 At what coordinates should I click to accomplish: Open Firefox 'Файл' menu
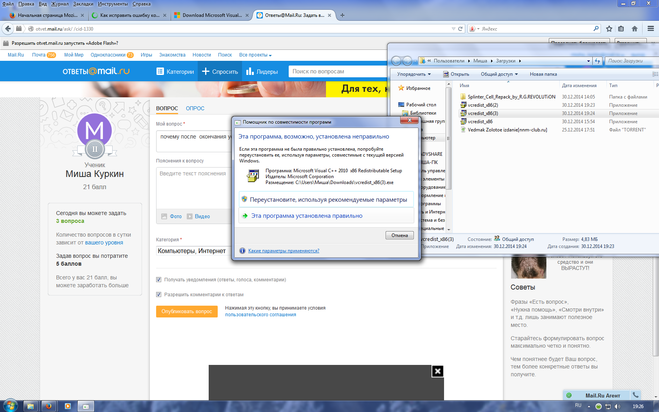click(x=8, y=4)
